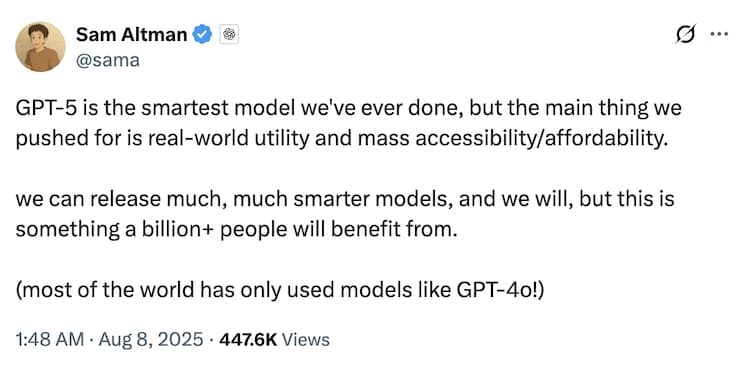750x368 pixels.
Task: Click the text 'GPT-4o!)' ending the post
Action: 501,290
